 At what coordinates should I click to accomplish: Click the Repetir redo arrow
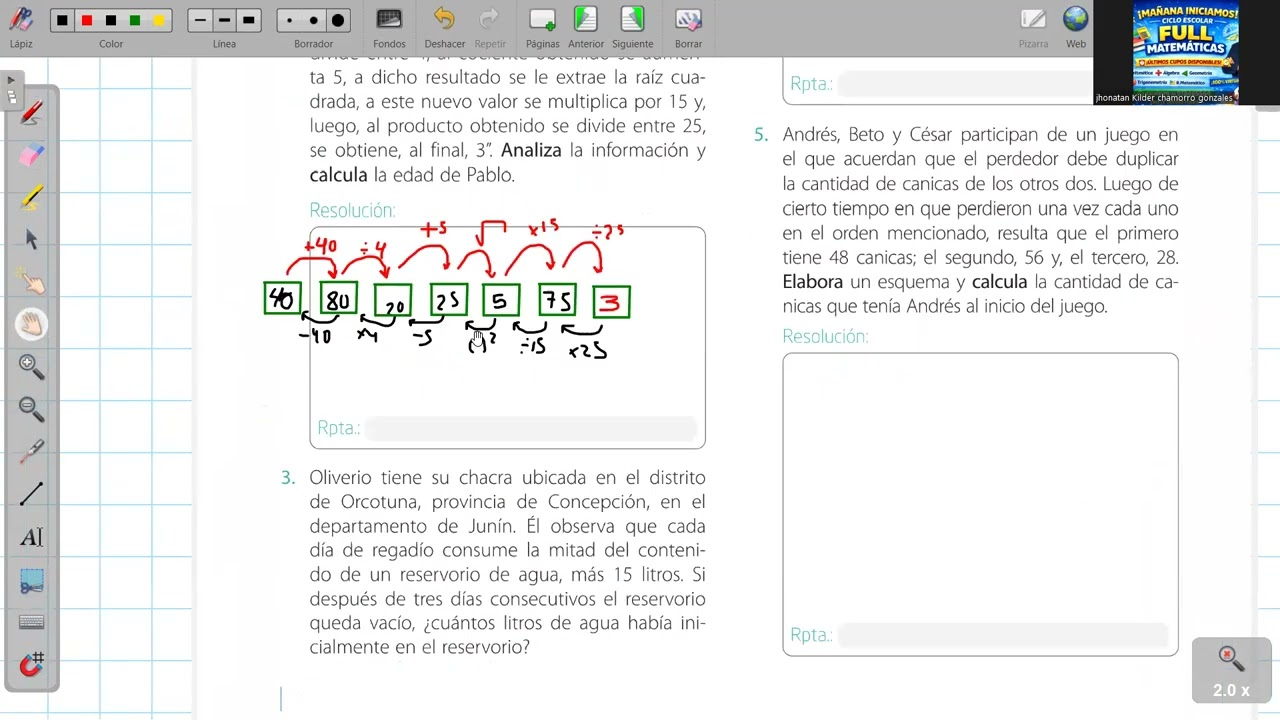[x=490, y=27]
